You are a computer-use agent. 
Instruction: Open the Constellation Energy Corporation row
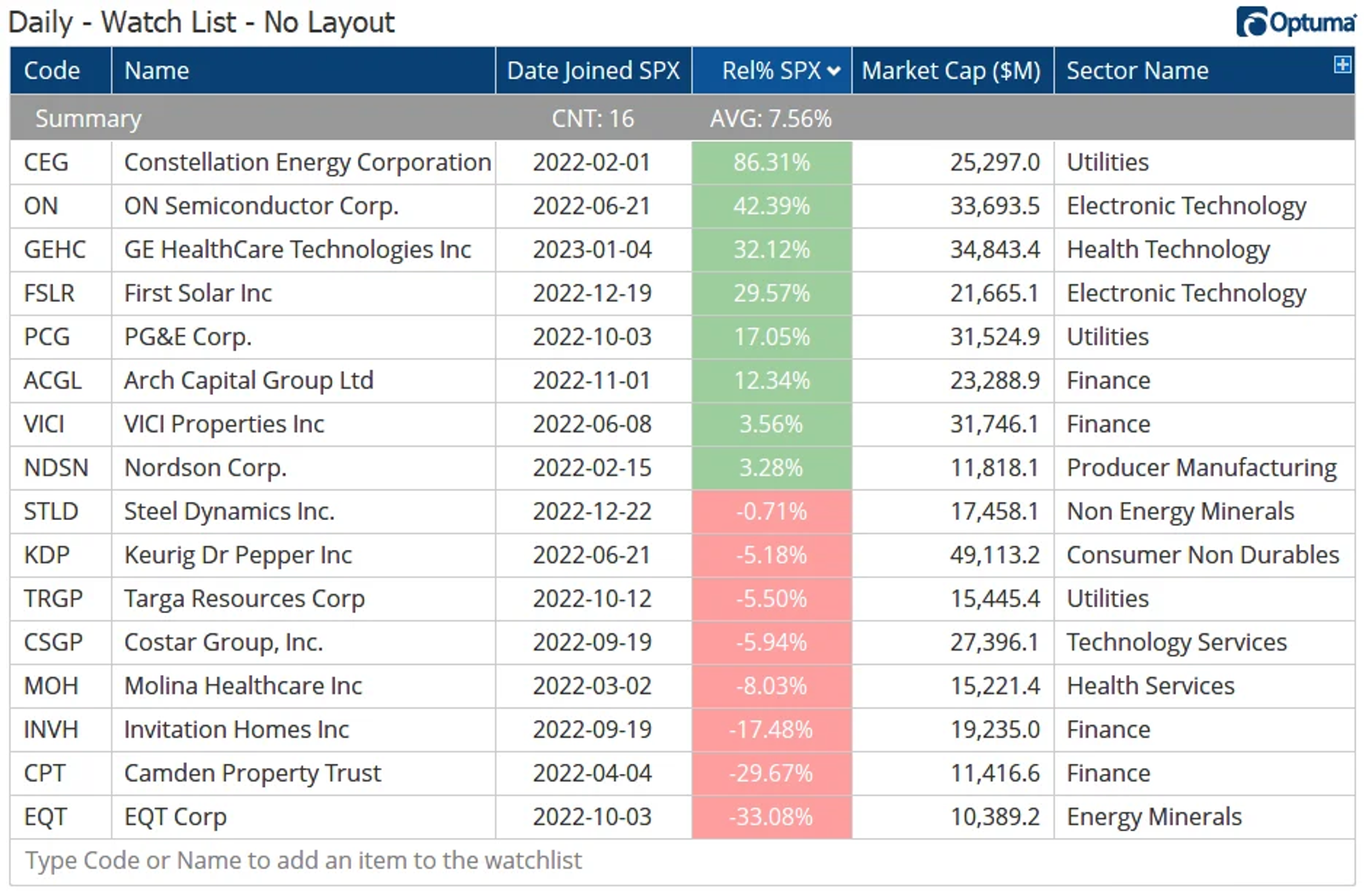coord(682,162)
